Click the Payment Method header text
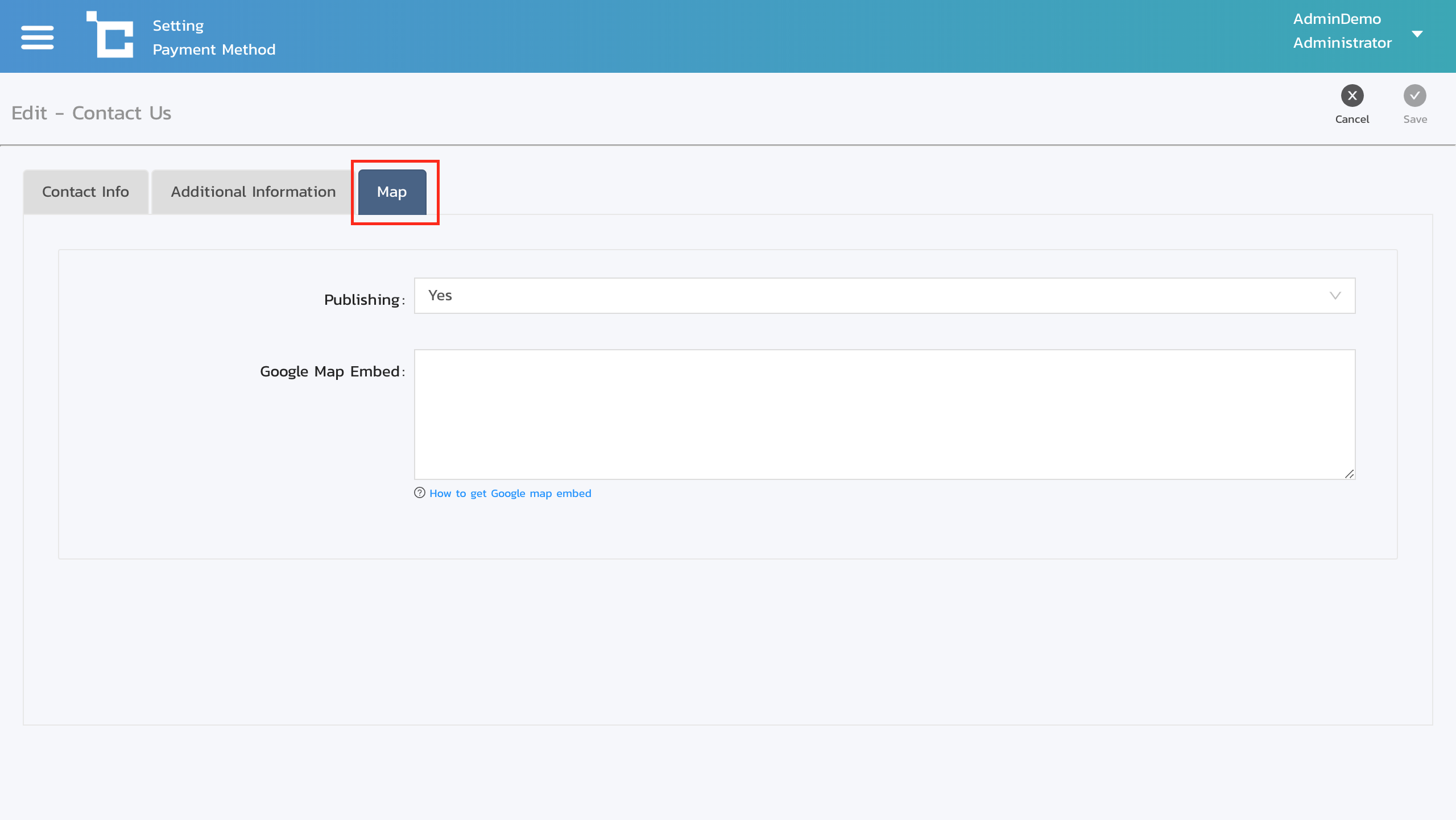The image size is (1456, 820). (x=214, y=49)
